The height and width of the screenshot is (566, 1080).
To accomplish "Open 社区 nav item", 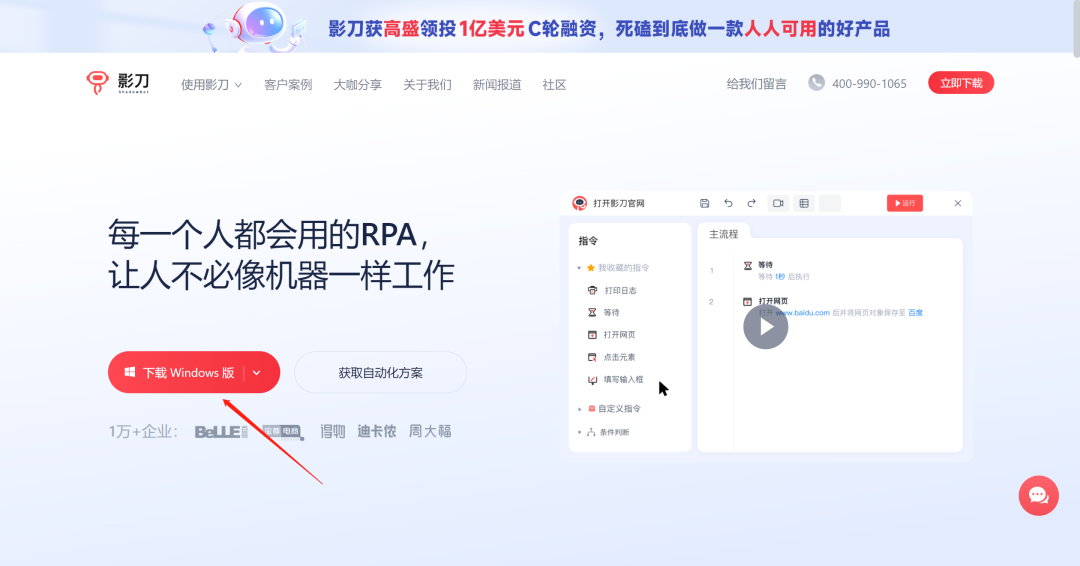I will 554,85.
